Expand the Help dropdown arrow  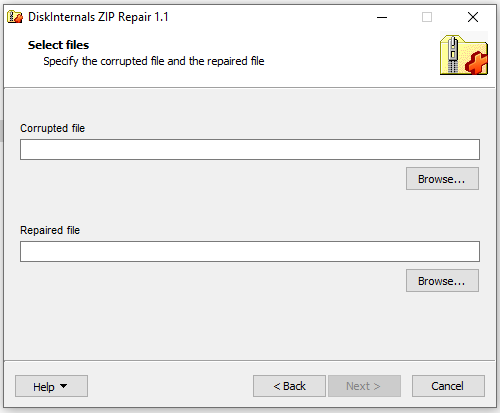63,386
